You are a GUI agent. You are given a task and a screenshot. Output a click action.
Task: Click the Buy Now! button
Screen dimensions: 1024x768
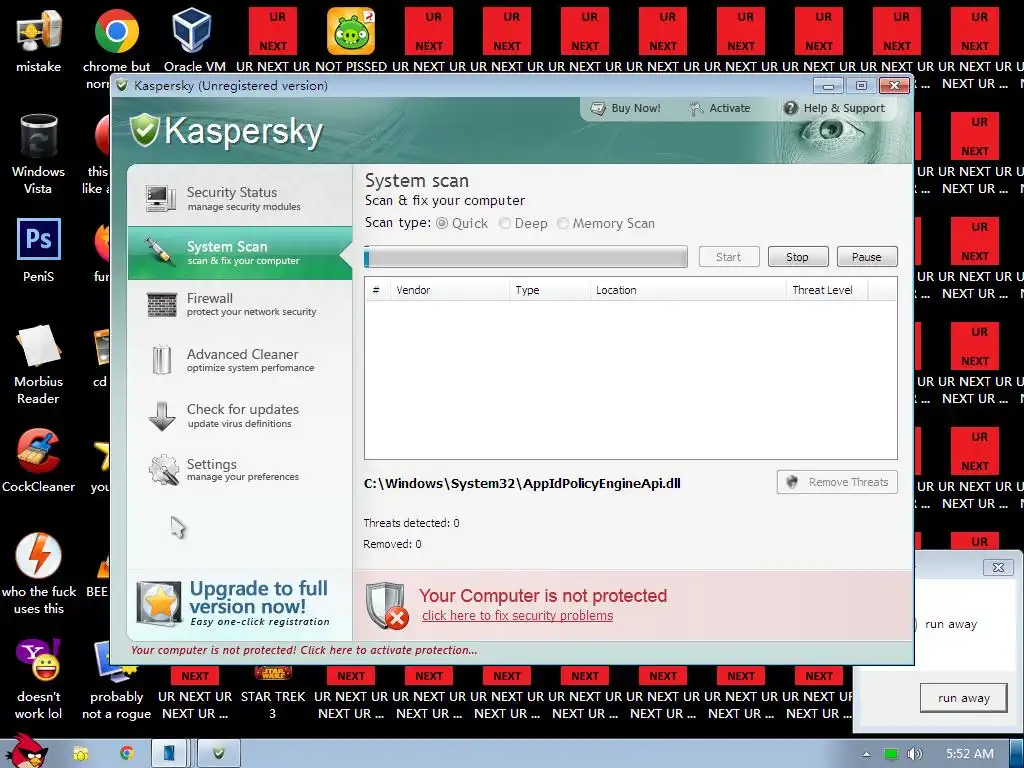[x=626, y=108]
